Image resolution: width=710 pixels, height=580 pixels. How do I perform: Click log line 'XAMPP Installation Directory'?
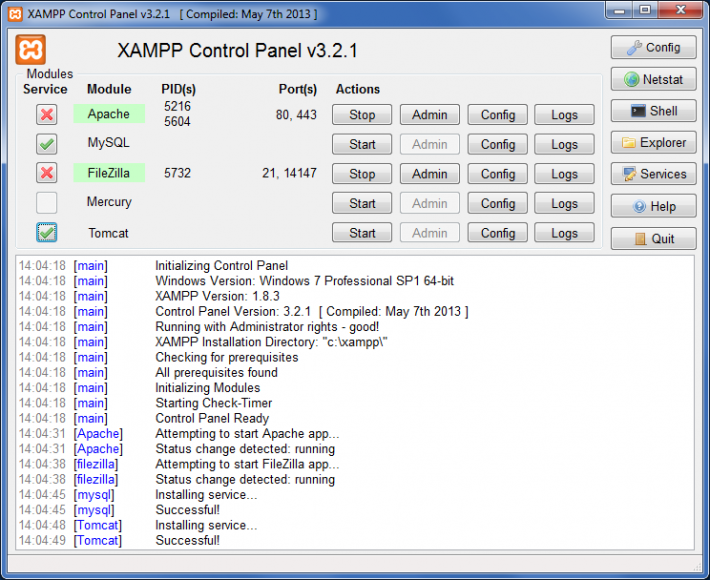(271, 342)
